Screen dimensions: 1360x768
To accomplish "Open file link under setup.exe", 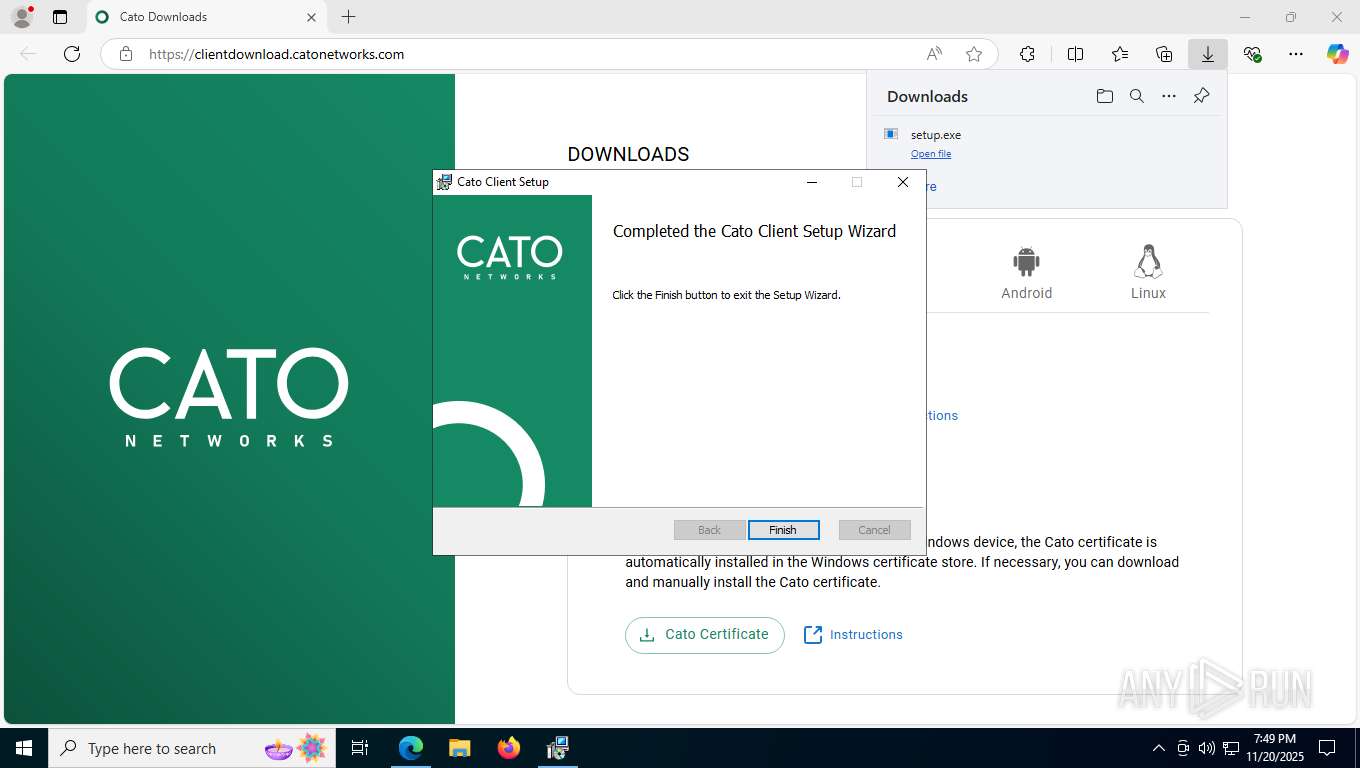I will coord(931,154).
